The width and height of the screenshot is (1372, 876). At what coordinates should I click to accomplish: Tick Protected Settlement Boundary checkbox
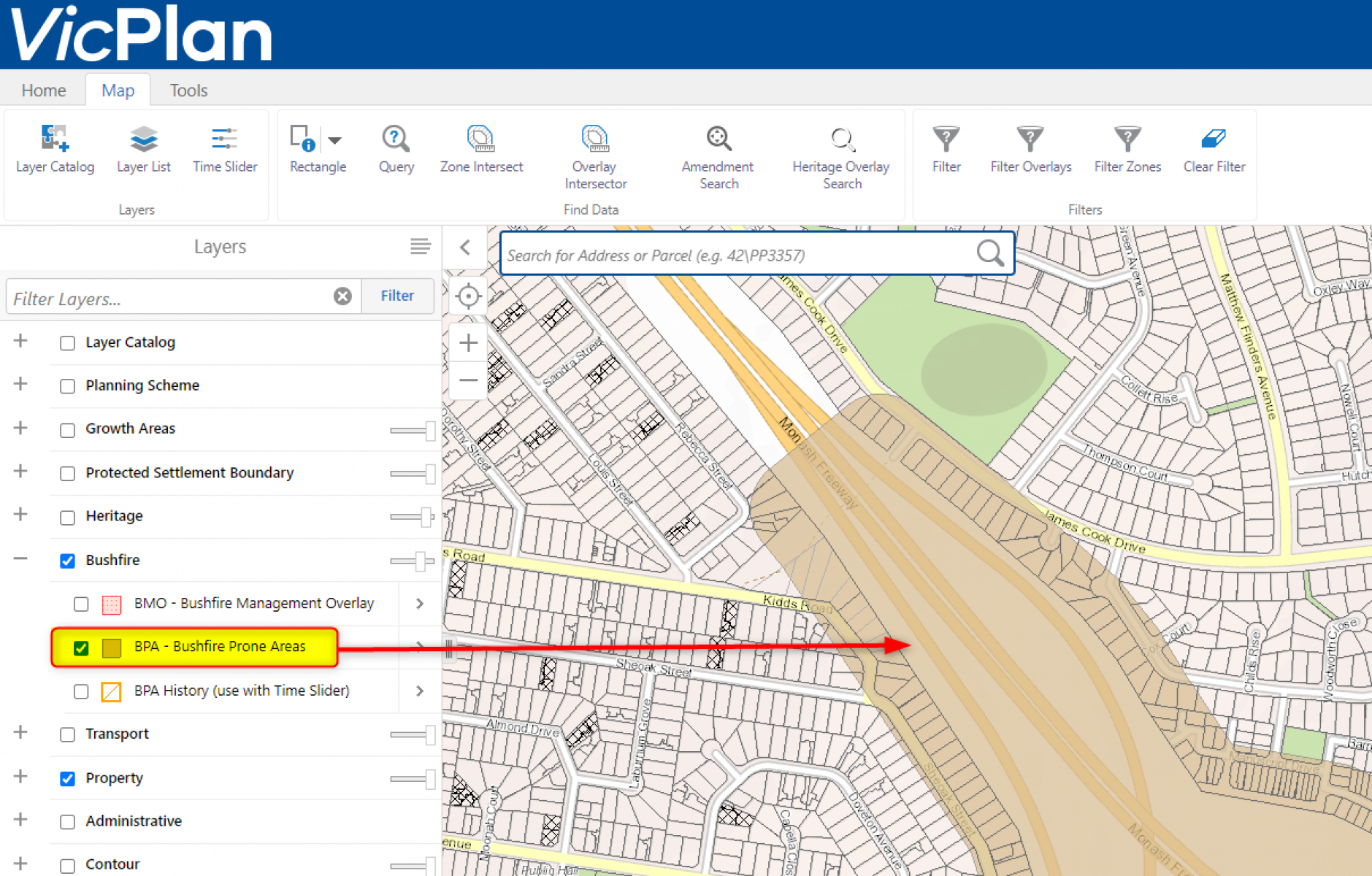67,474
